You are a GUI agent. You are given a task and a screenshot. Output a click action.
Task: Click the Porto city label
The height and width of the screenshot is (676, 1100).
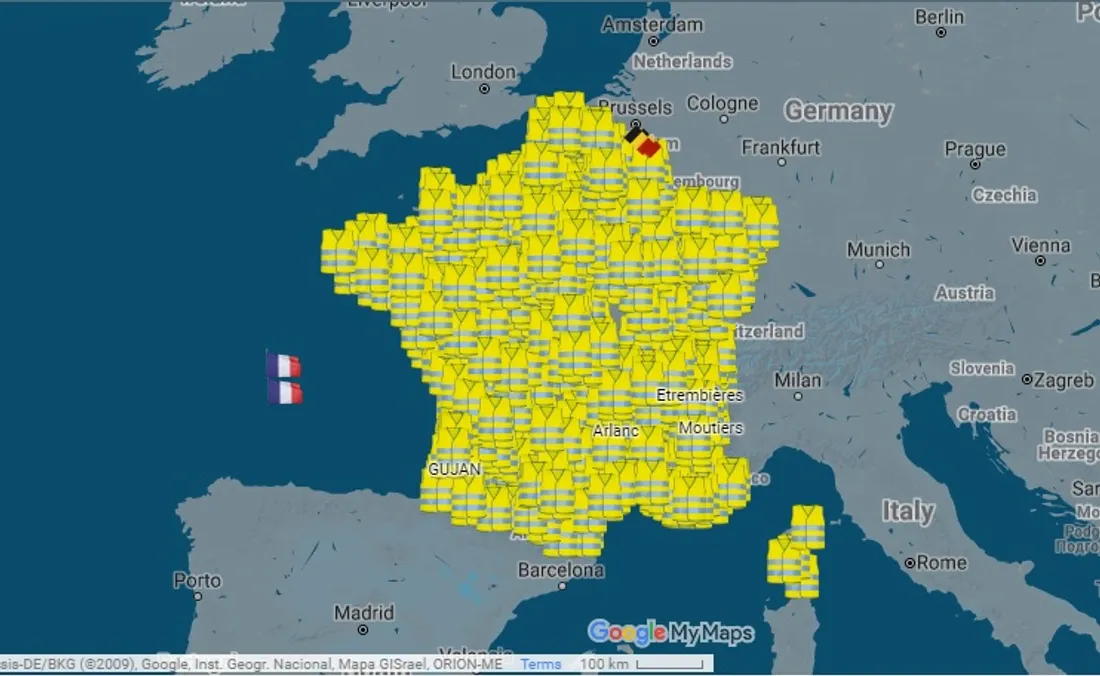point(197,580)
